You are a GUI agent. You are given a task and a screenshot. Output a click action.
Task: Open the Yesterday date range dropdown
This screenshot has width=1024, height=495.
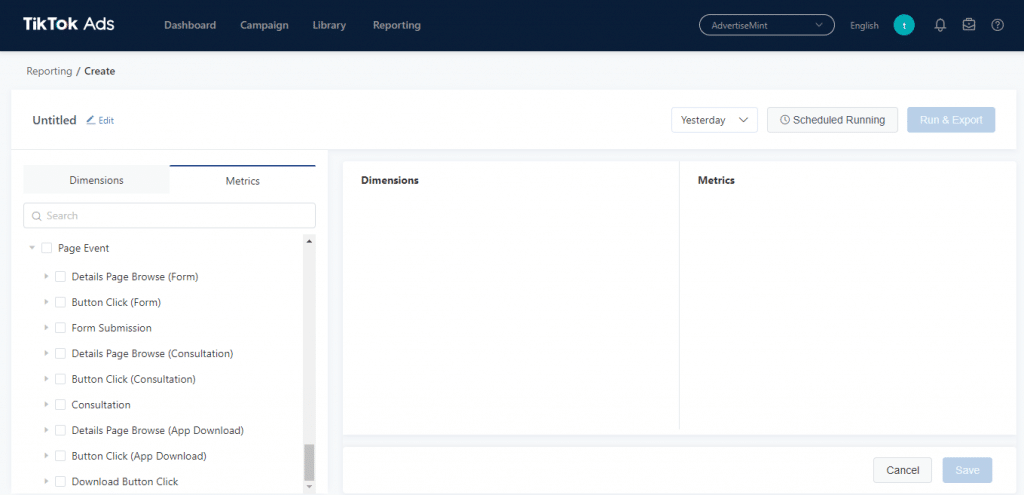(714, 120)
